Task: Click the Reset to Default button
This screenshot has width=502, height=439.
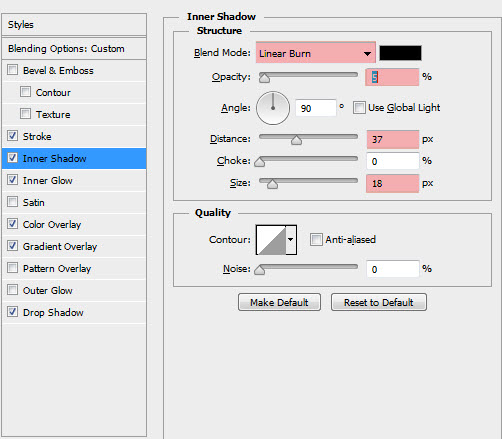Action: click(379, 302)
